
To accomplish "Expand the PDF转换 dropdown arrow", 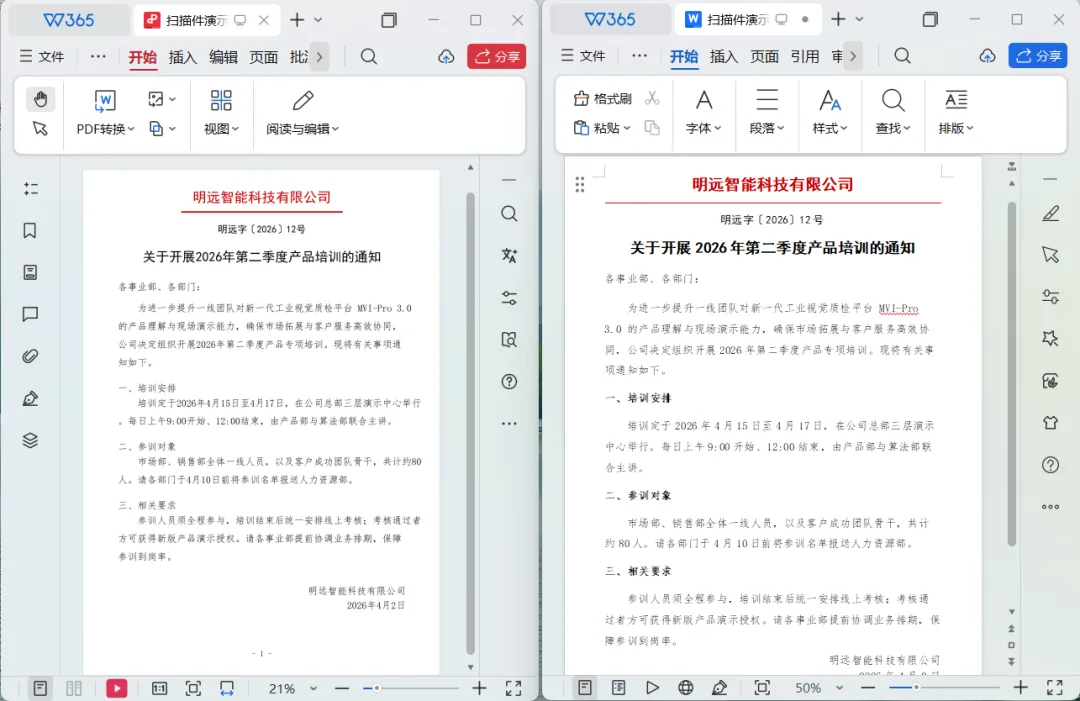I will click(x=131, y=129).
